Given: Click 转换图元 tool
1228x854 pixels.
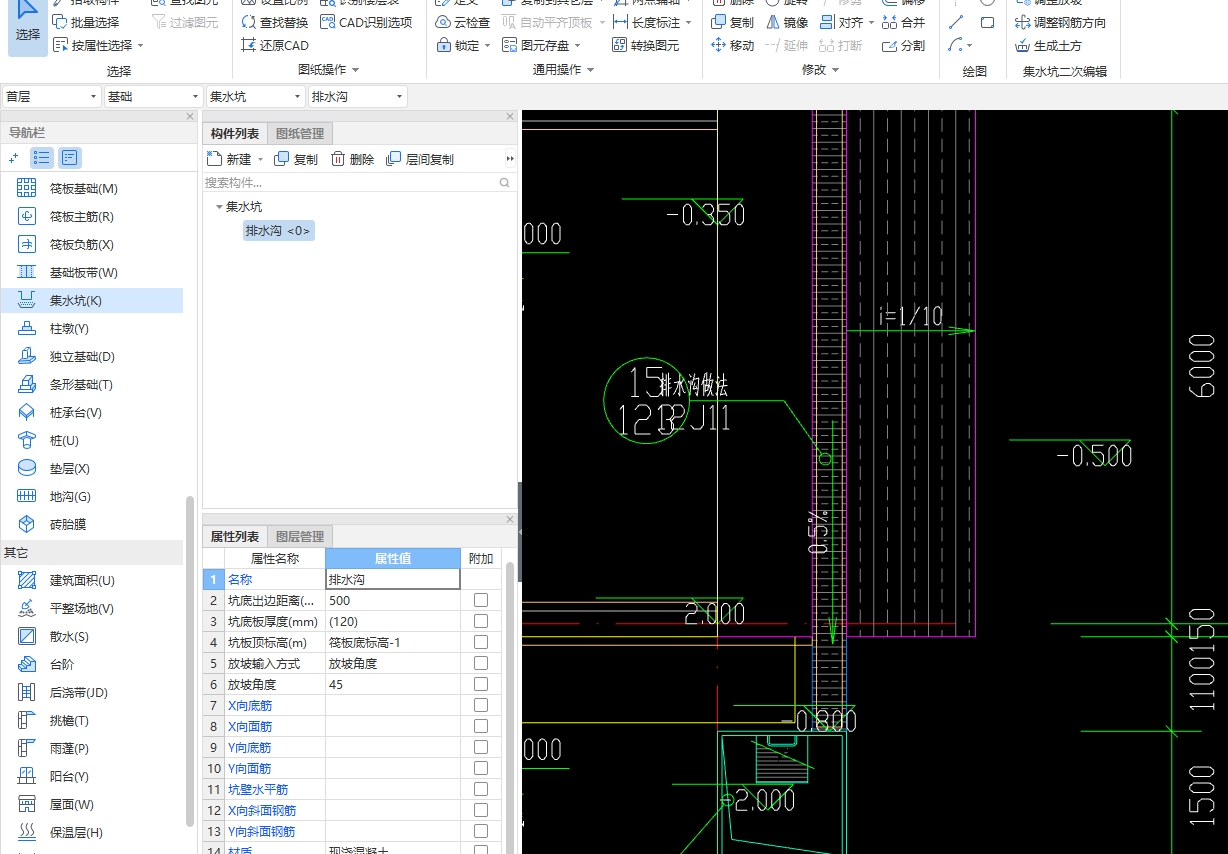Looking at the screenshot, I should click(x=646, y=45).
